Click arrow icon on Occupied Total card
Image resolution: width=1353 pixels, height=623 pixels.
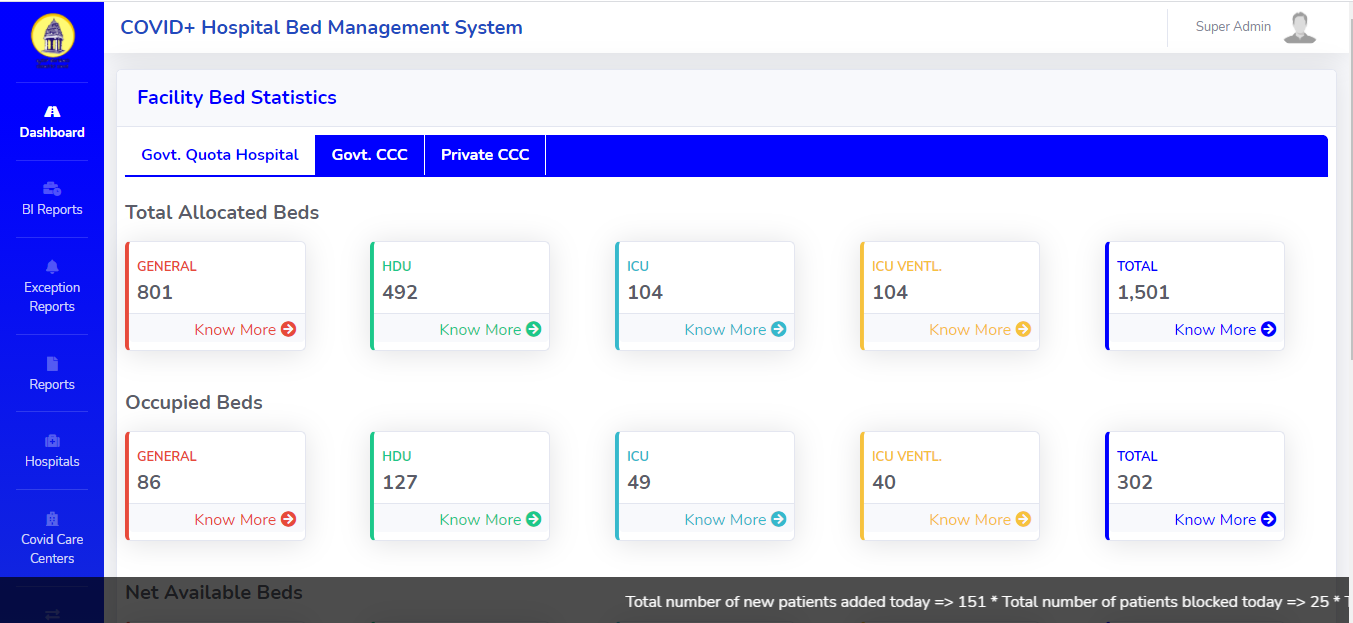click(x=1268, y=519)
